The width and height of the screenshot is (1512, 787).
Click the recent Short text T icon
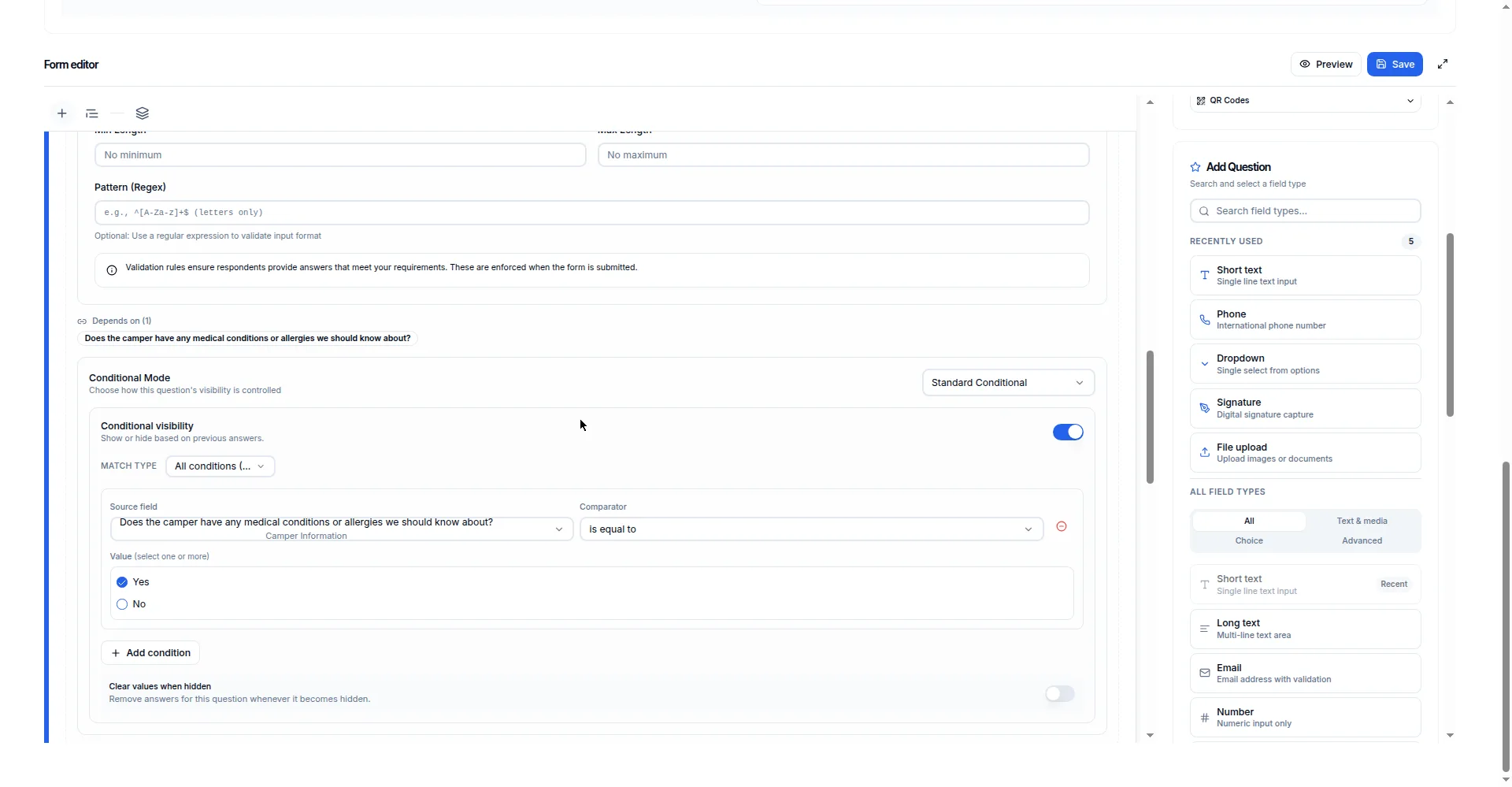1204,276
